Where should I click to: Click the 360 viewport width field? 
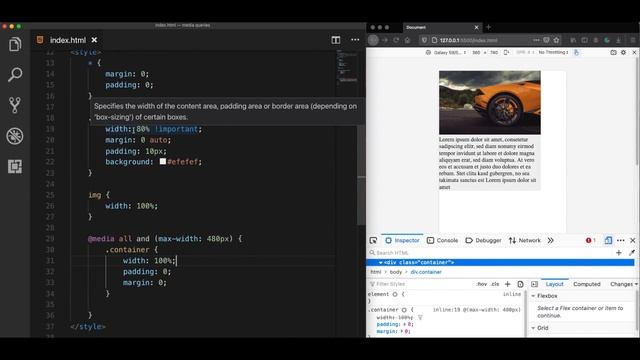point(476,52)
